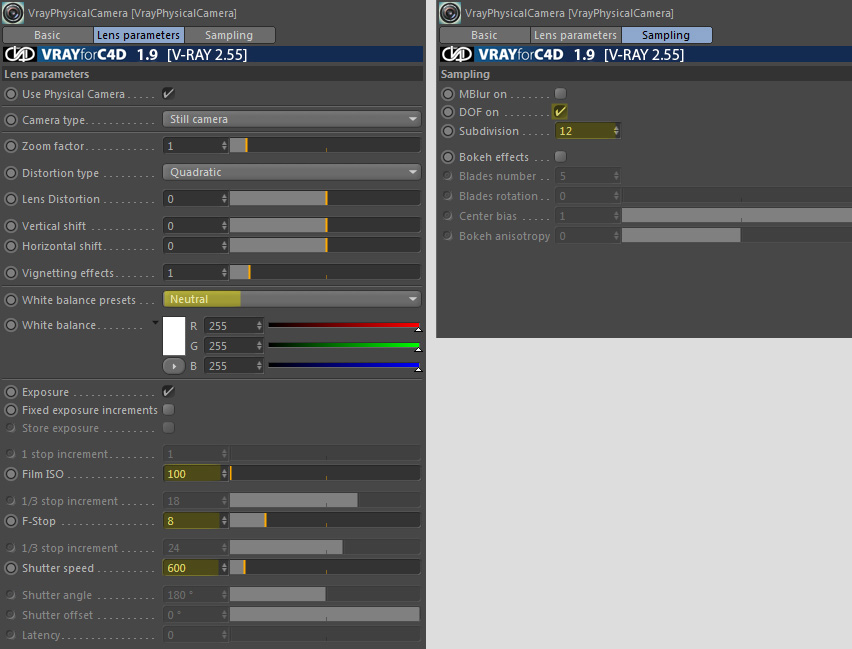Screen dimensions: 852x649
Task: Disable the Use Physical Camera checkbox
Action: [x=168, y=94]
